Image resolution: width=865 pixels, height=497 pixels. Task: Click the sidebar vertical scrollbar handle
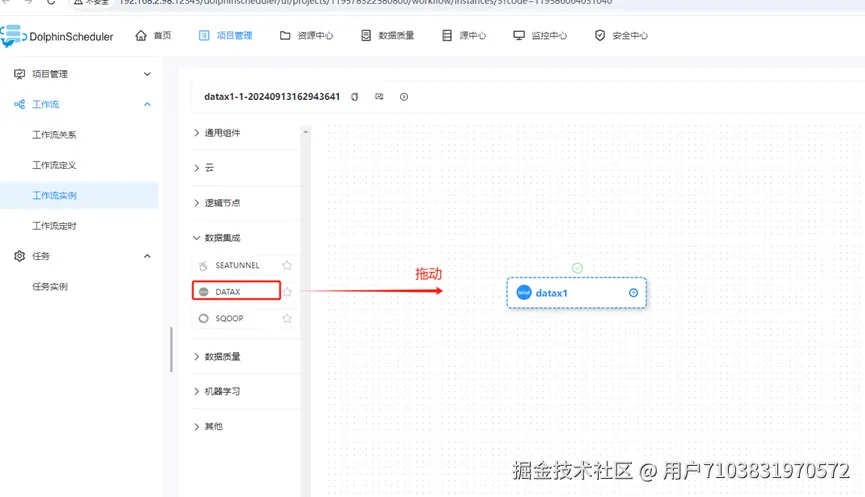coord(172,350)
